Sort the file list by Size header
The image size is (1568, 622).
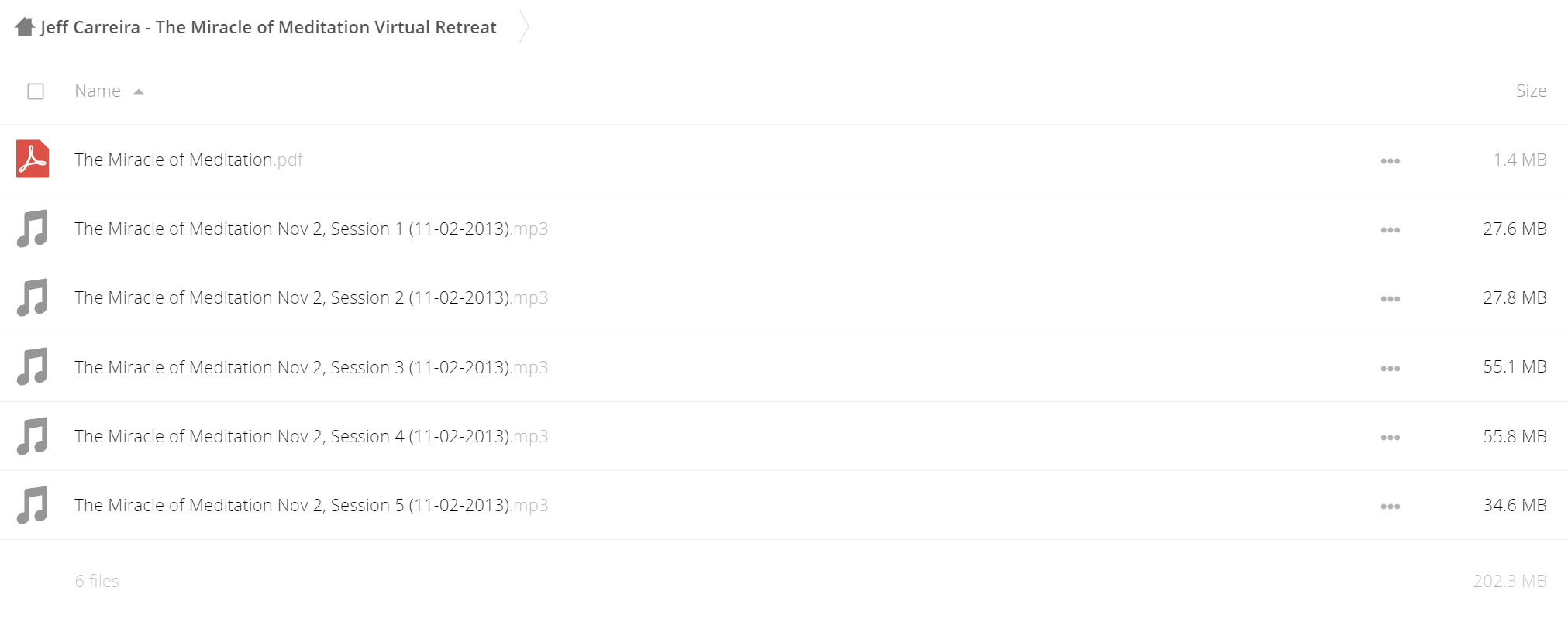(1531, 91)
